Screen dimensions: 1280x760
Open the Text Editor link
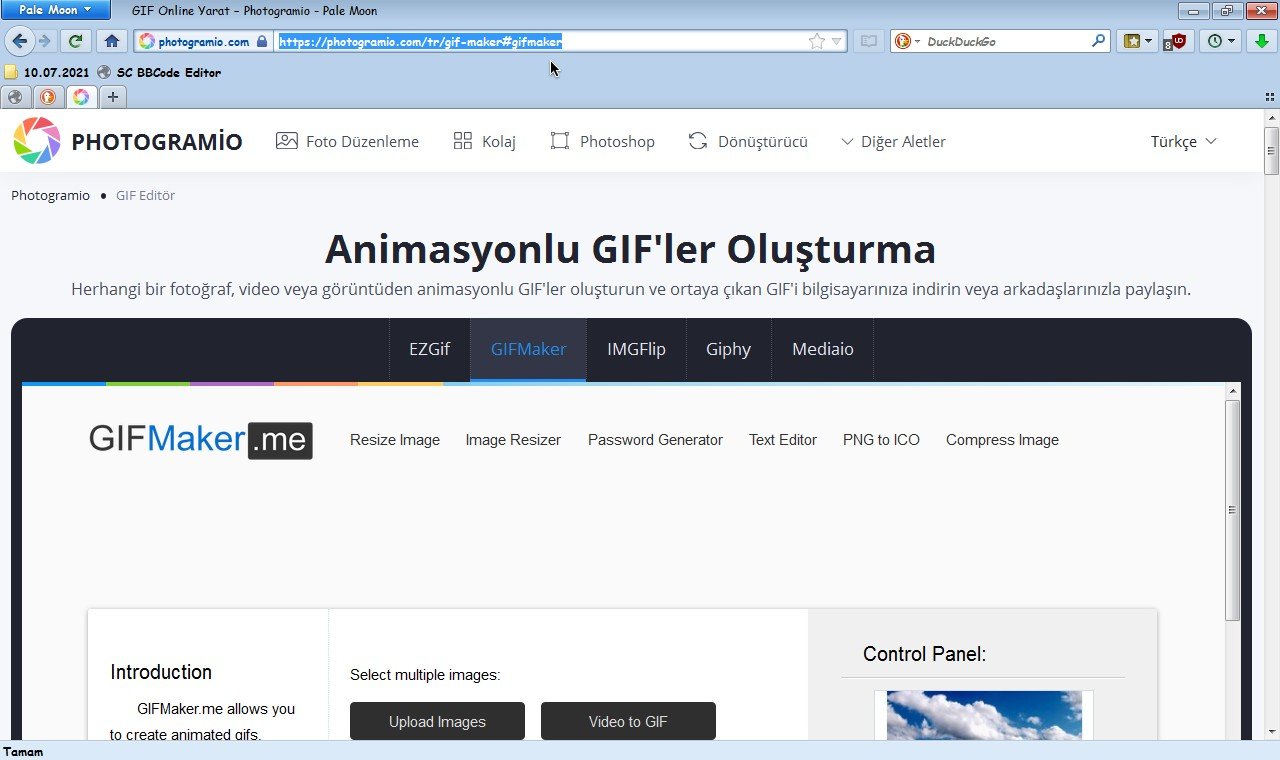point(783,440)
